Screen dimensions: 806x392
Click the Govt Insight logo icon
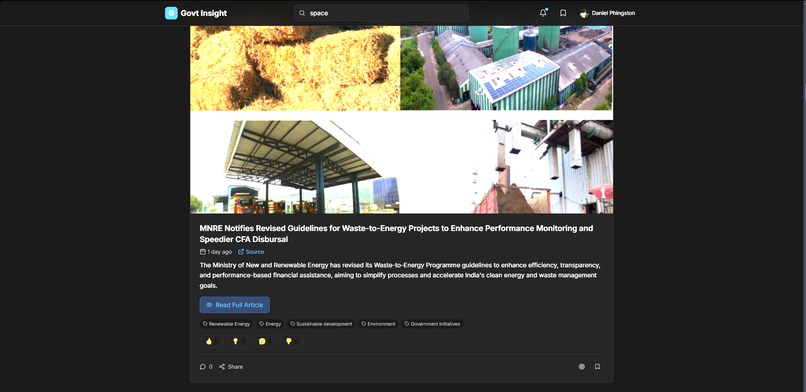(171, 13)
